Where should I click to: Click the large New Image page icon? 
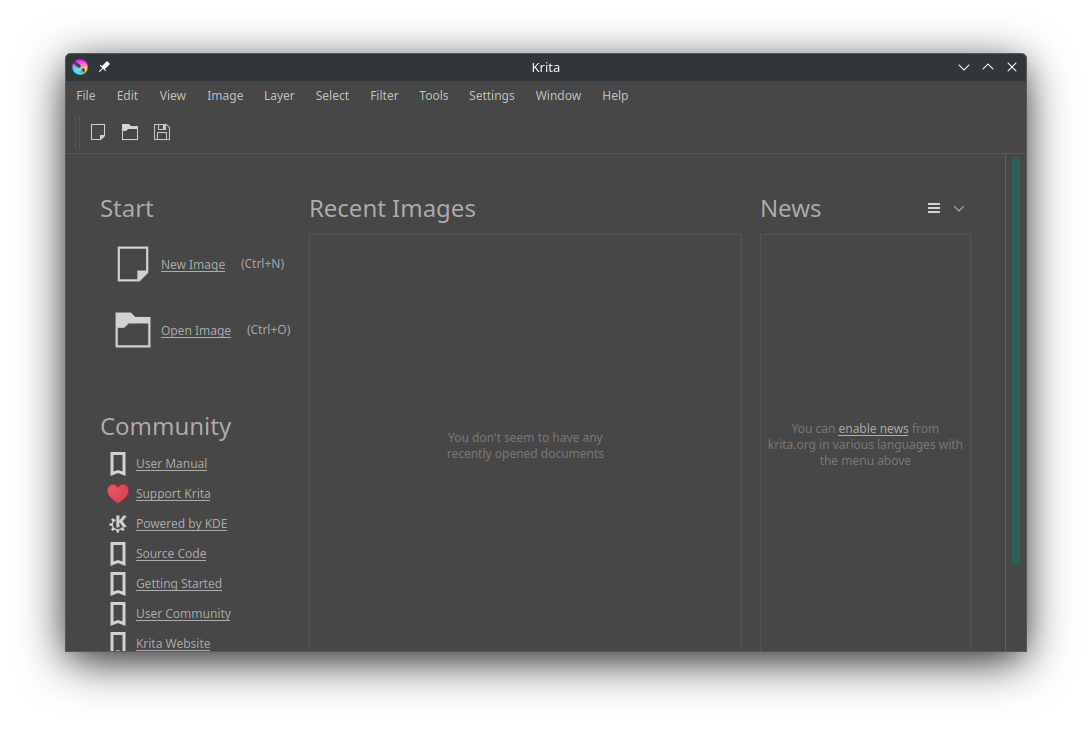(133, 264)
